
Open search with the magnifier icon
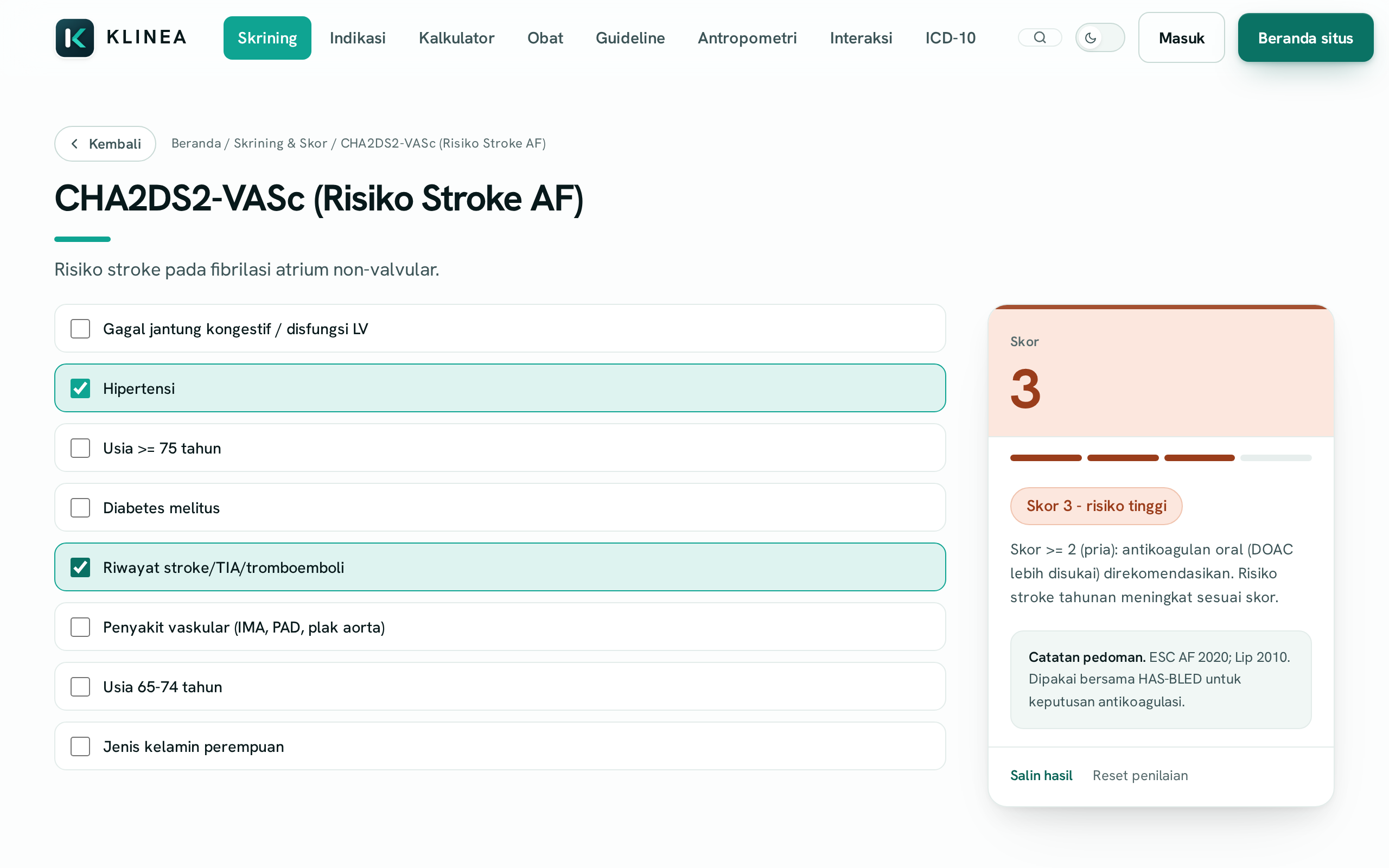coord(1040,38)
